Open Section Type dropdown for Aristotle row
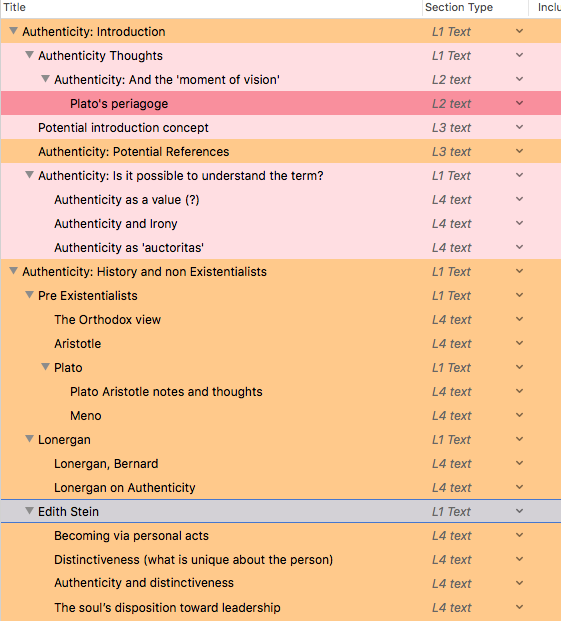 coord(519,343)
